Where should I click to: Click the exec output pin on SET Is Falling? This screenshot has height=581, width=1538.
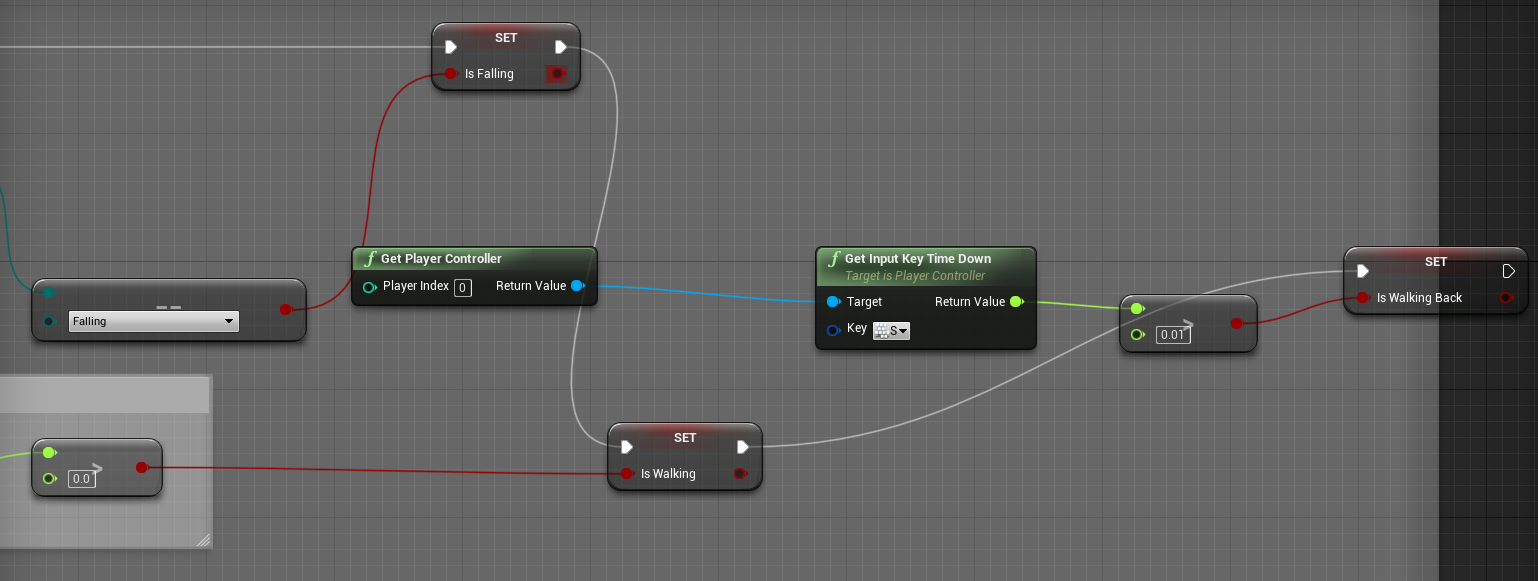click(x=561, y=46)
